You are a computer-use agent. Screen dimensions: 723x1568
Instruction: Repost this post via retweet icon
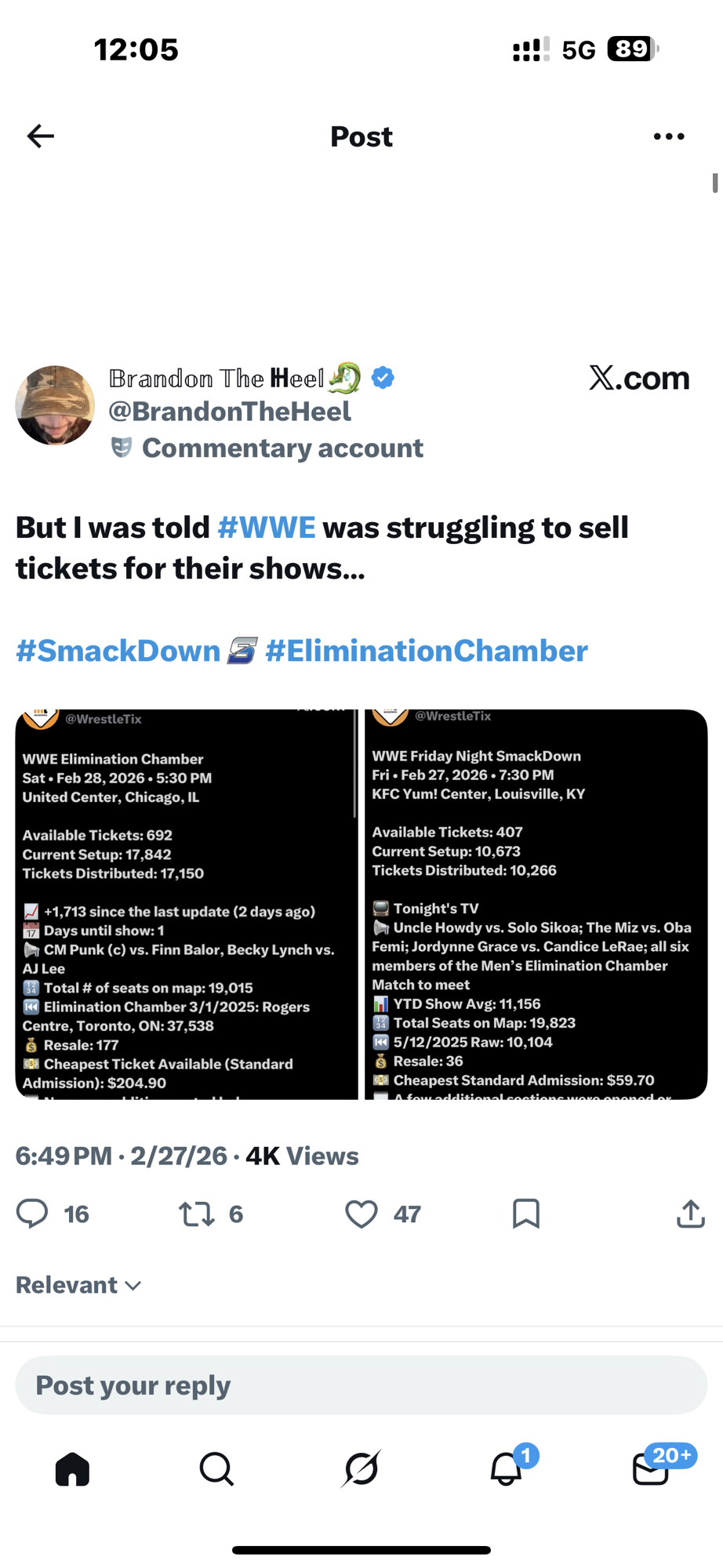pyautogui.click(x=196, y=1214)
